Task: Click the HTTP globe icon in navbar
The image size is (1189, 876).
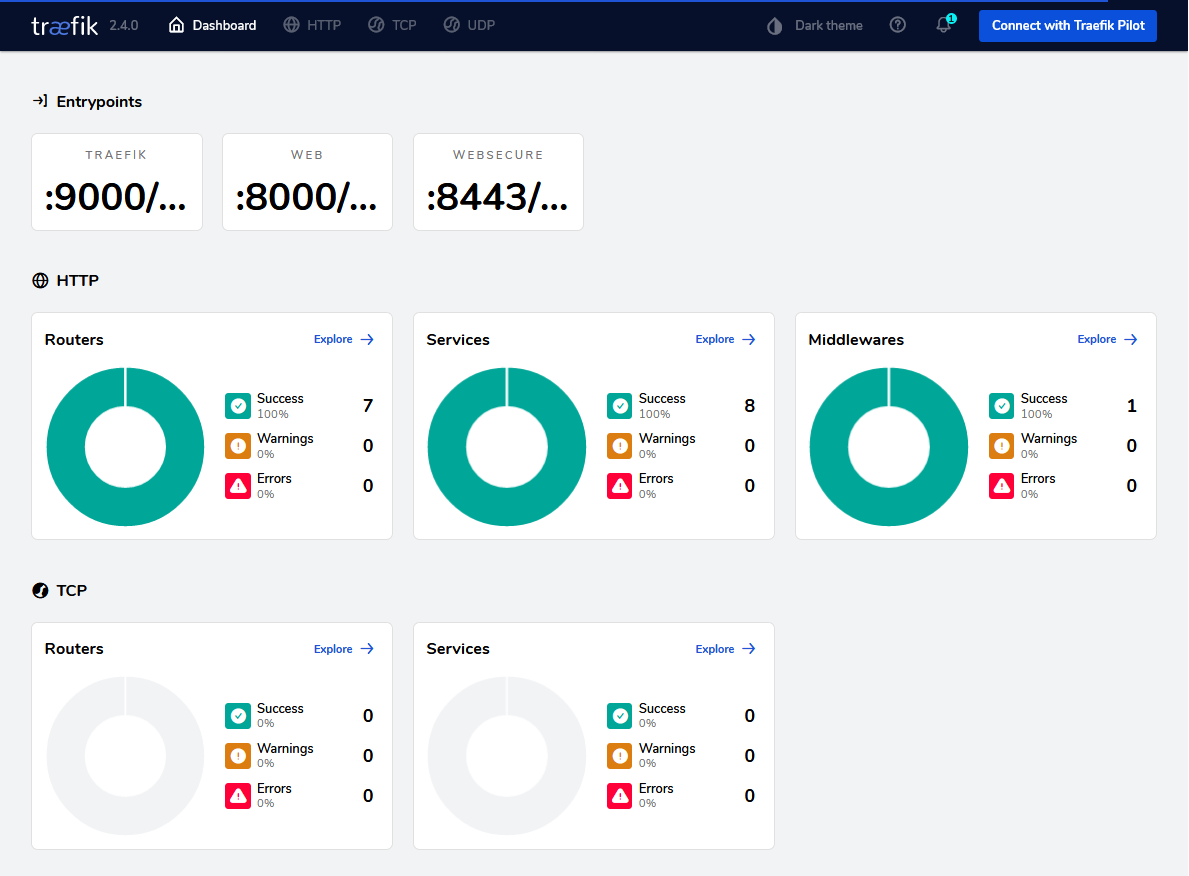Action: pyautogui.click(x=291, y=25)
